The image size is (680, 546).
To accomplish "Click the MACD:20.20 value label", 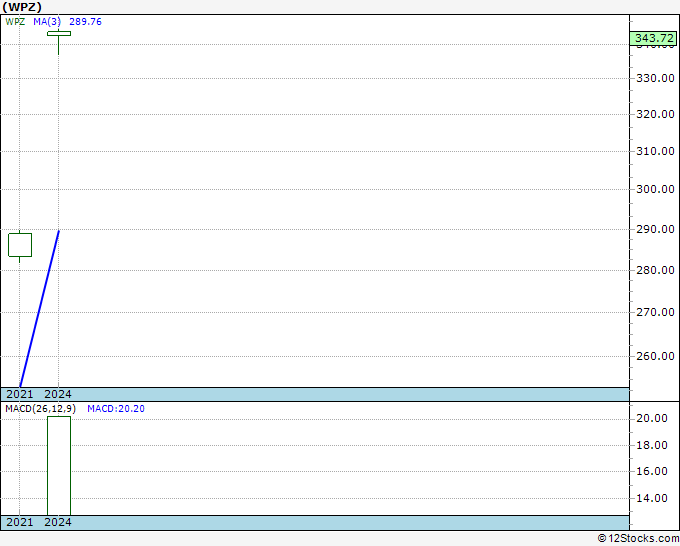I will tap(116, 409).
